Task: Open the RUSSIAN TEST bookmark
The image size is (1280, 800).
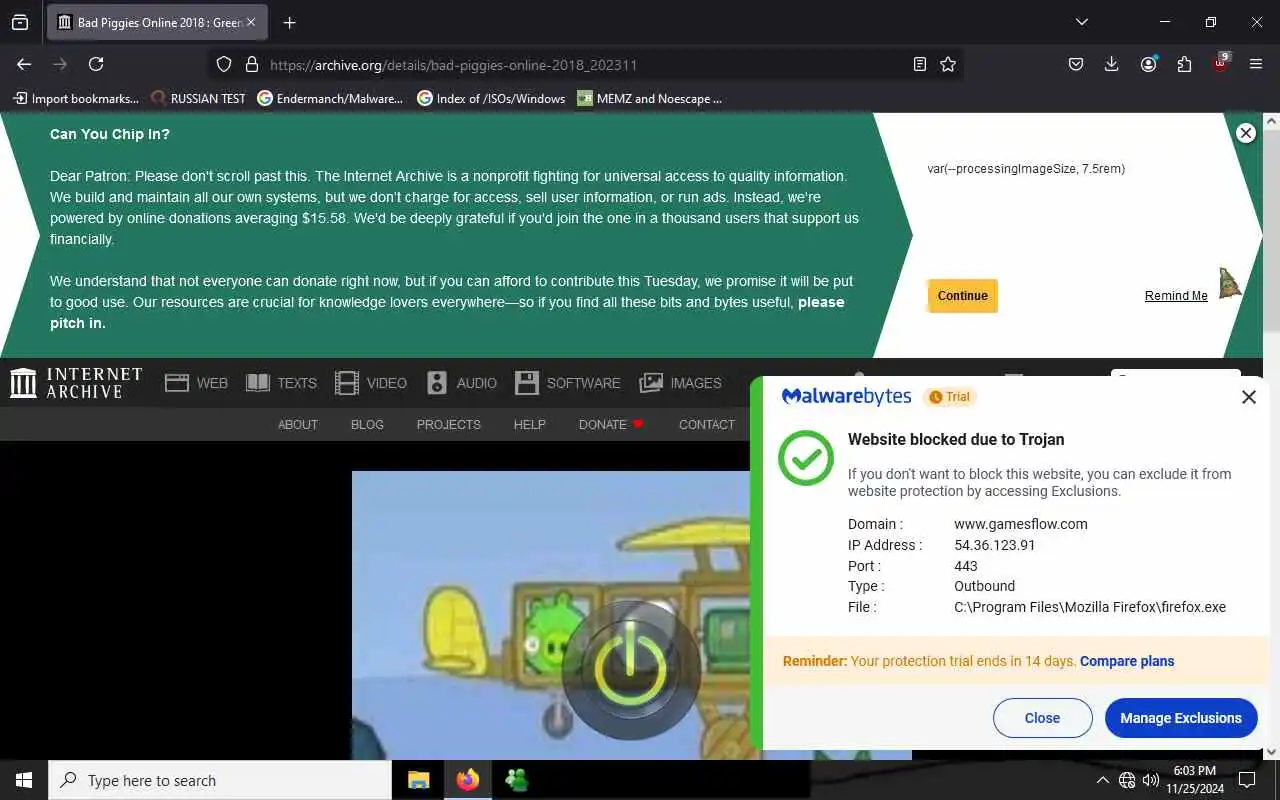Action: coord(198,98)
